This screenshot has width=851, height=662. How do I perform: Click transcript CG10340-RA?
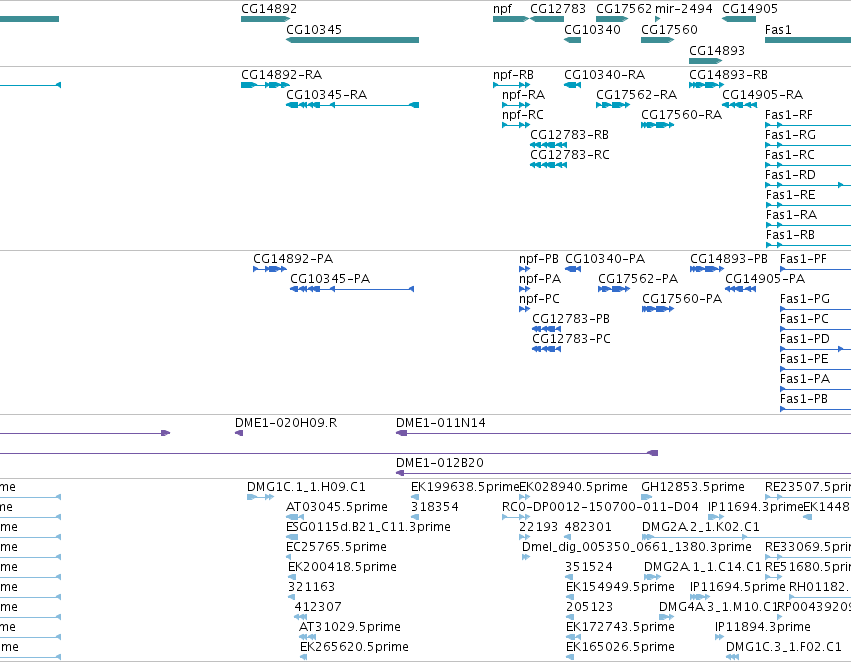click(604, 75)
